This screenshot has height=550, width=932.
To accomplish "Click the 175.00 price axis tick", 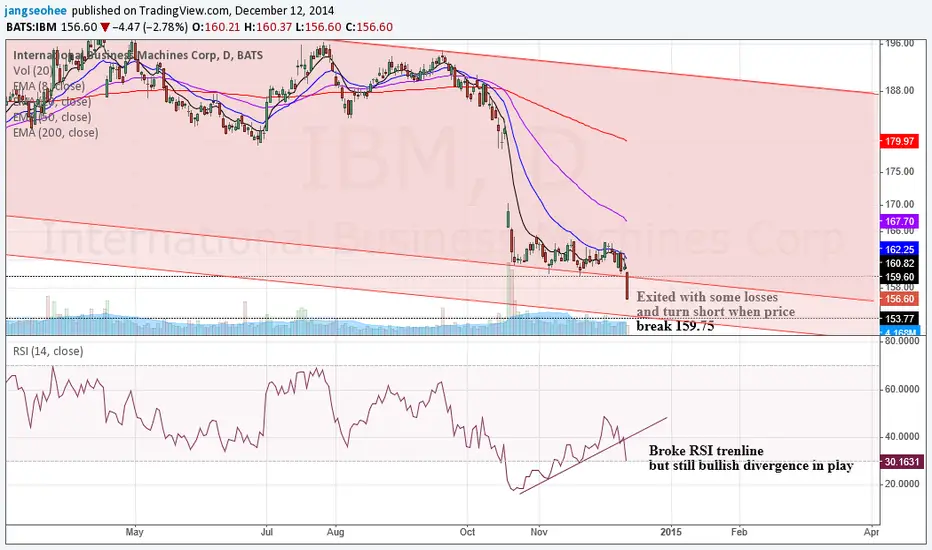I will pyautogui.click(x=899, y=172).
